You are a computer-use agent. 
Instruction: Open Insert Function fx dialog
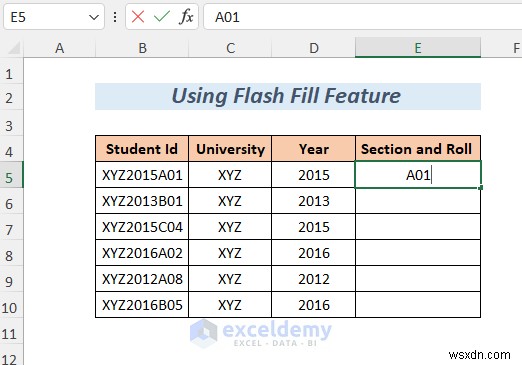point(186,16)
